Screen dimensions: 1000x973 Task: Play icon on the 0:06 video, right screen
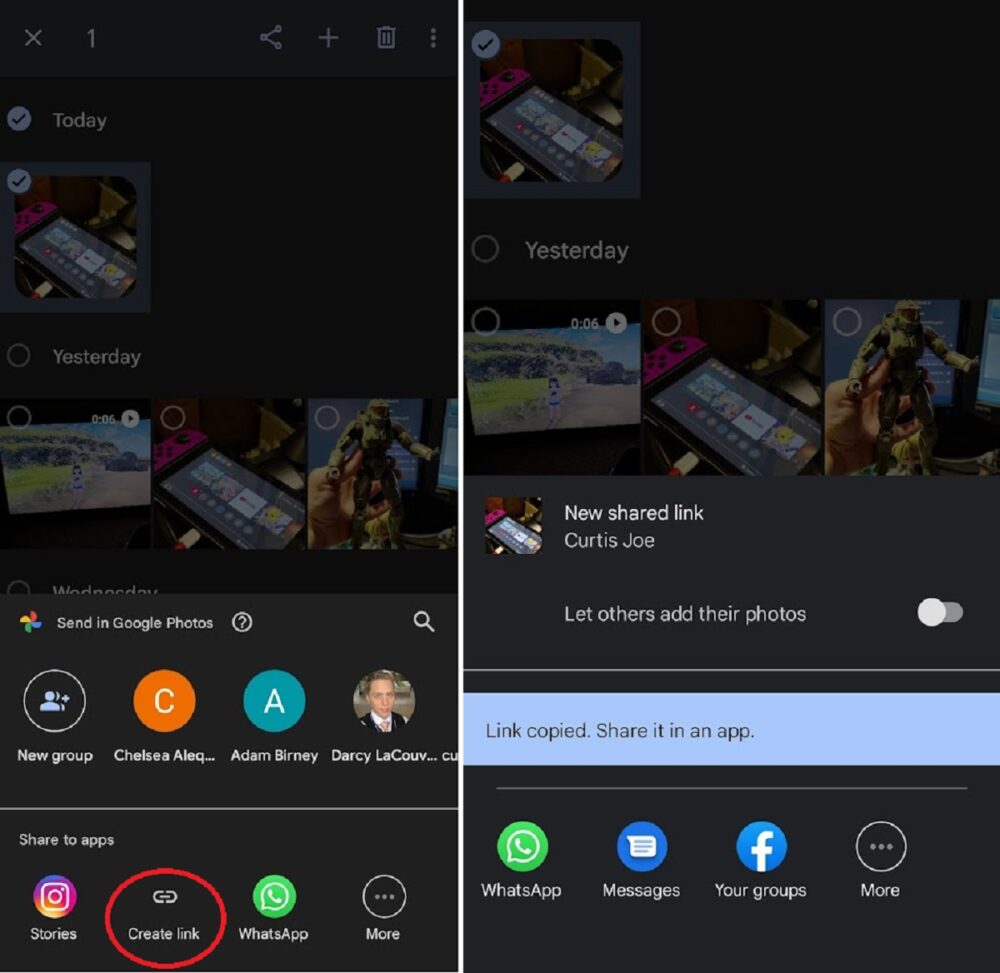(x=615, y=323)
